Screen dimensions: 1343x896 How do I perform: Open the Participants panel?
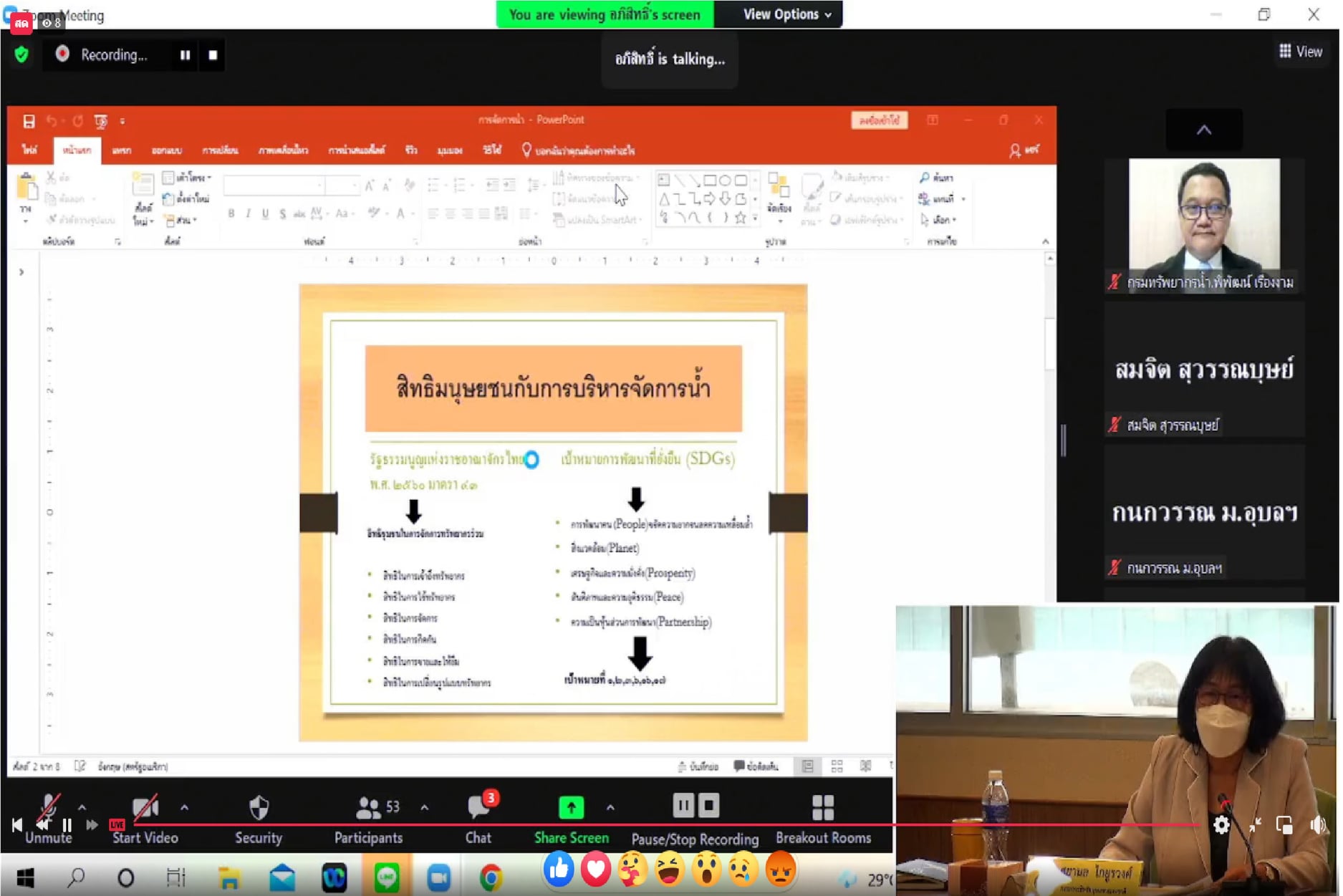[368, 809]
